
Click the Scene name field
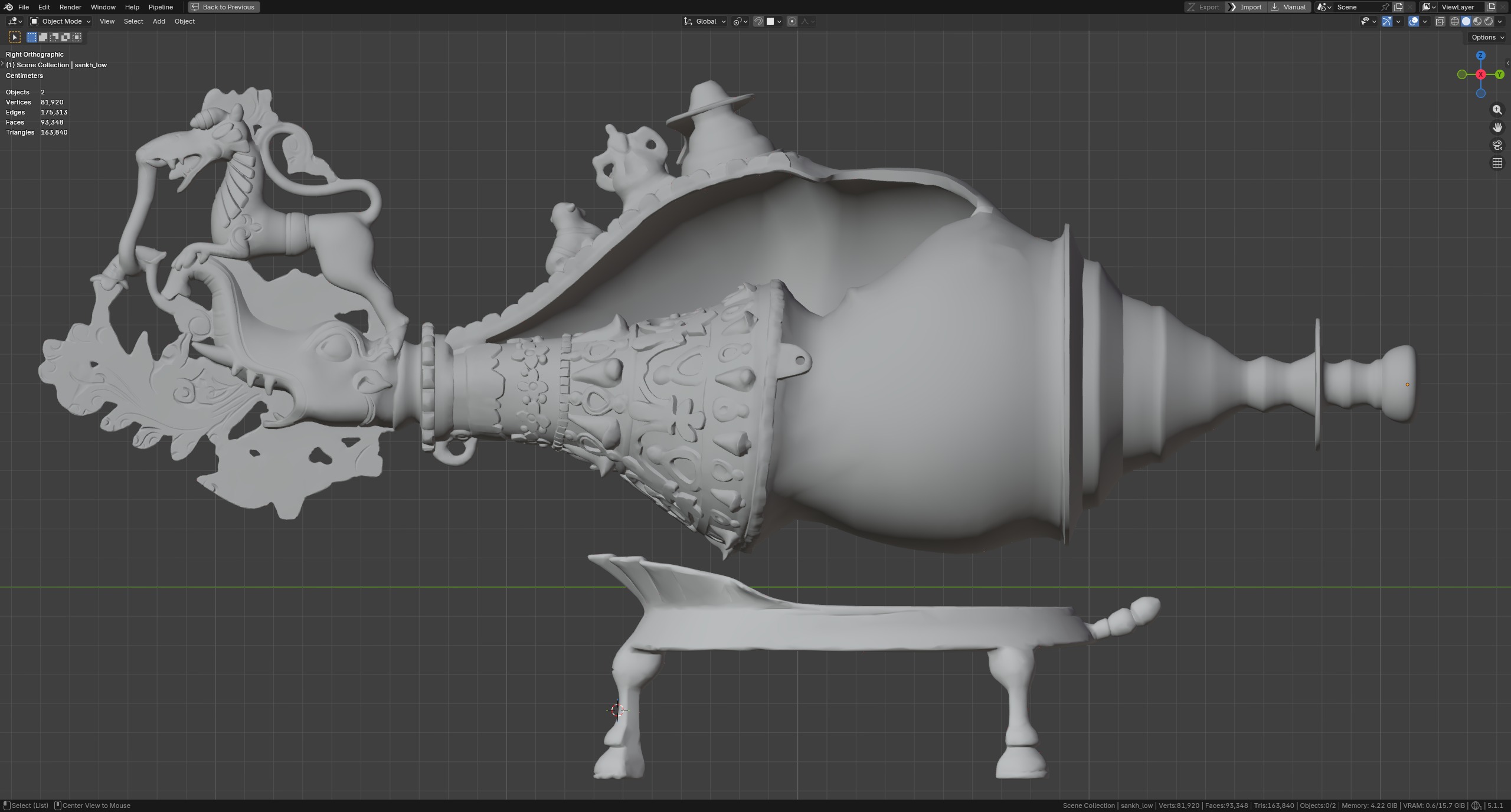[x=1358, y=7]
